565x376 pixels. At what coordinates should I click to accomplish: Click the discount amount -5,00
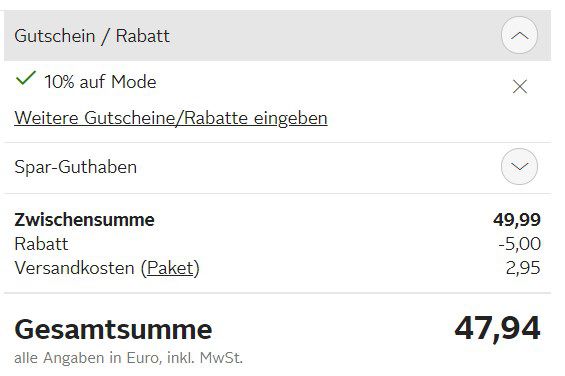519,244
